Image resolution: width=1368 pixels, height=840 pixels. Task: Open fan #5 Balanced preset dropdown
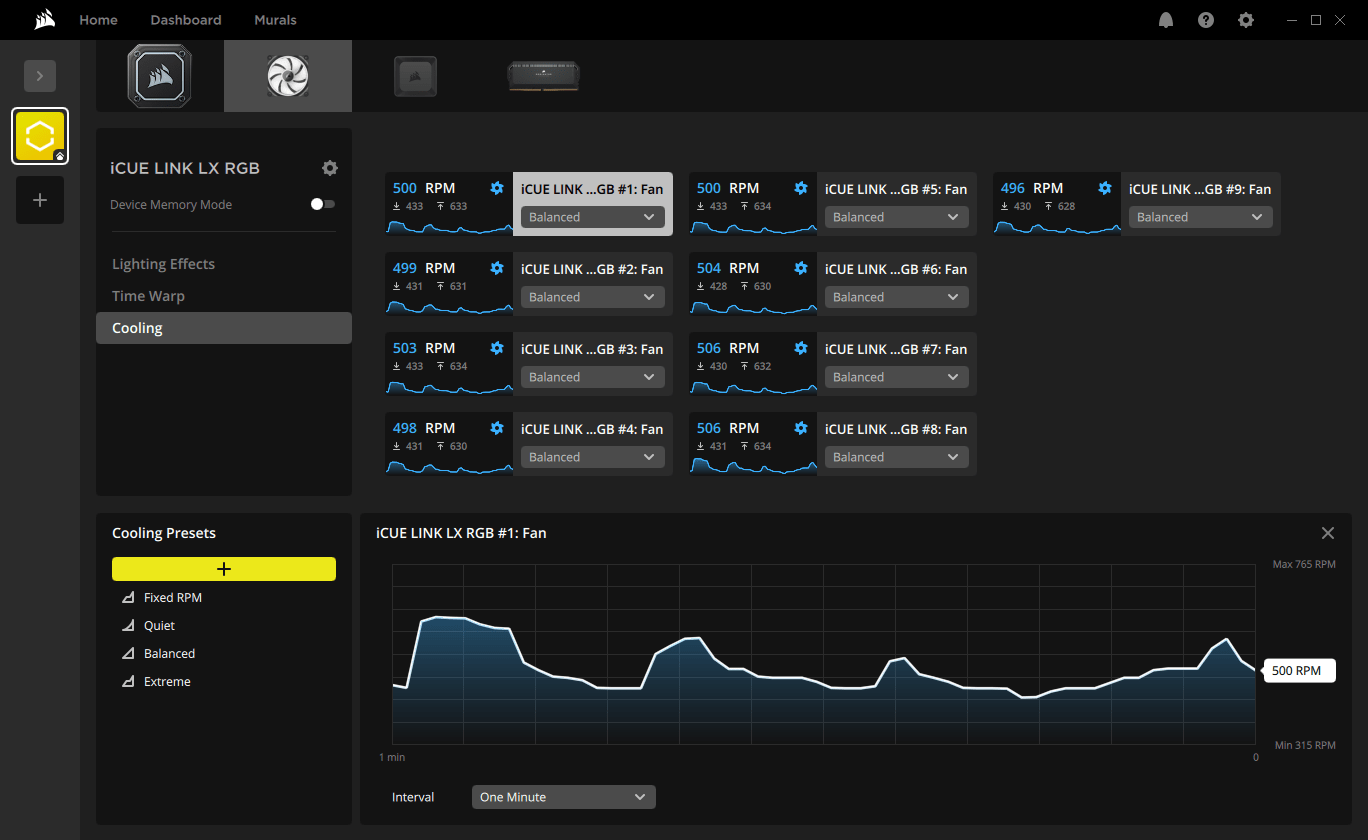896,217
